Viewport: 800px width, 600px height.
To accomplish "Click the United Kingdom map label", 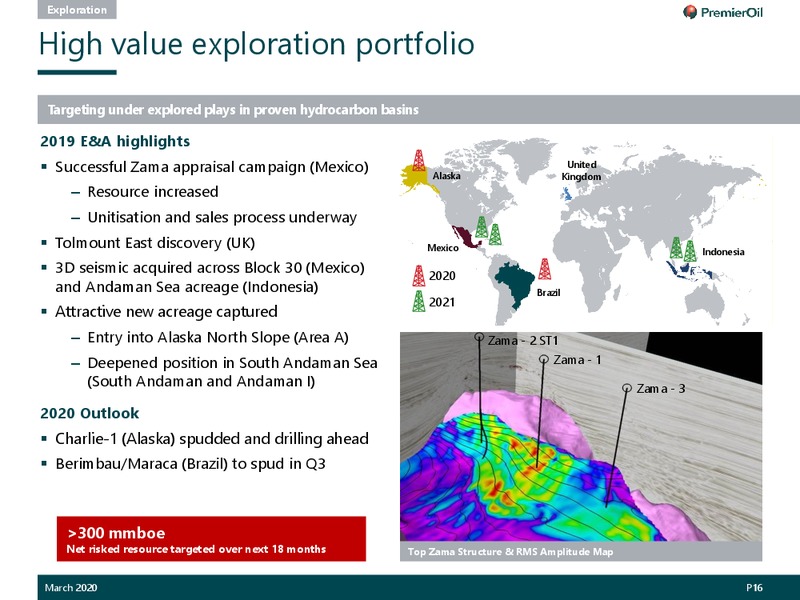I will tap(581, 170).
